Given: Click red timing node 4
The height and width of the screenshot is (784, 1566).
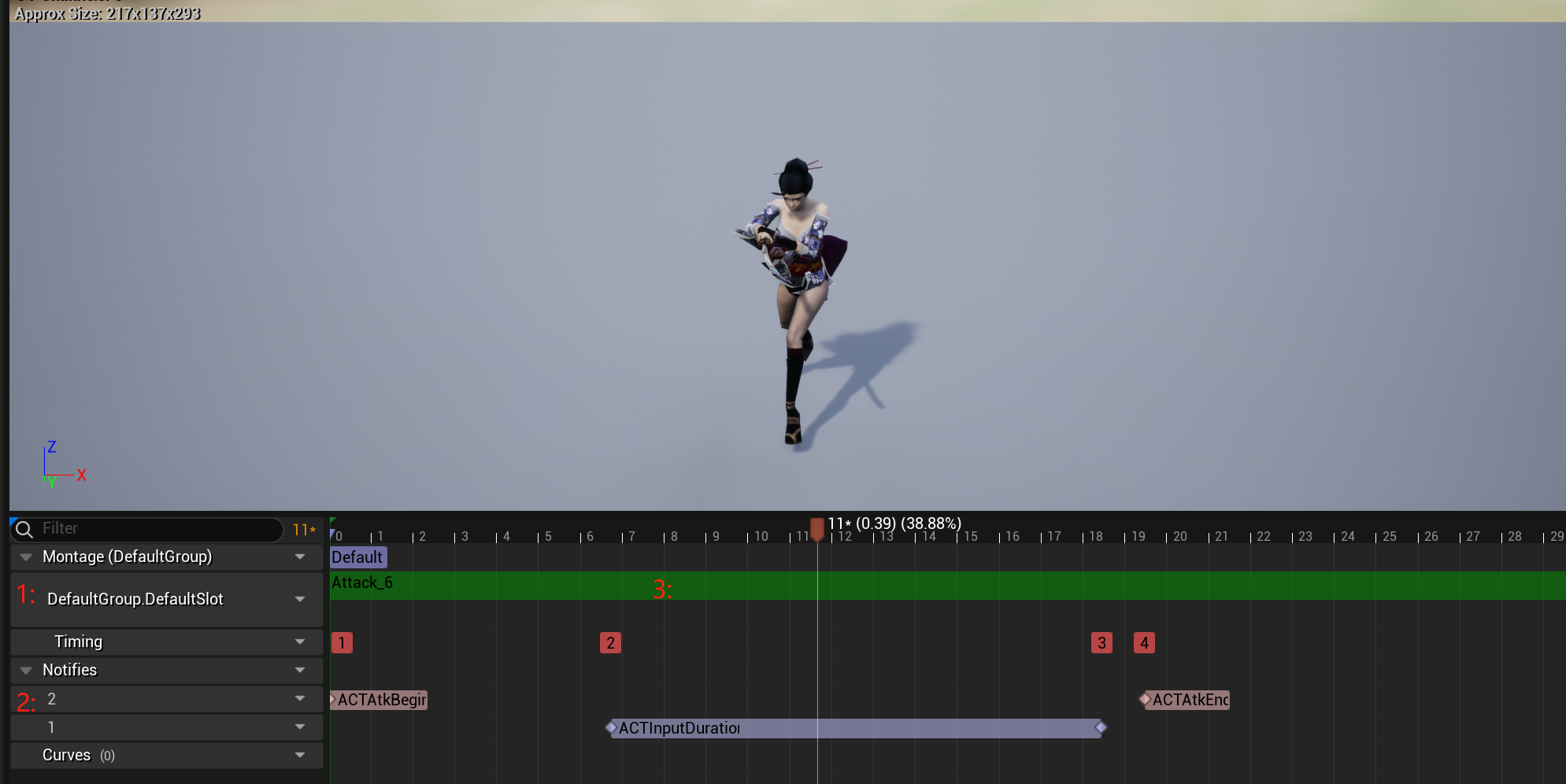Looking at the screenshot, I should click(1144, 643).
